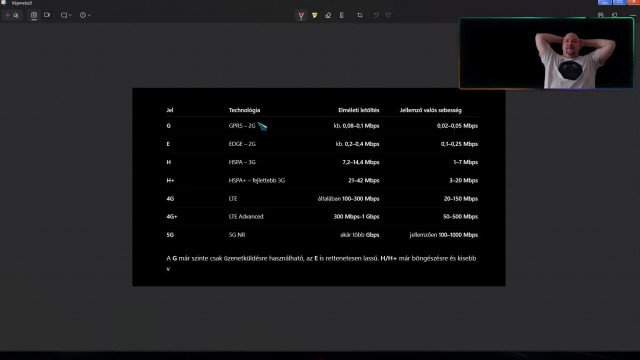The width and height of the screenshot is (640, 360).
Task: Click the webcam overlay thumbnail
Action: (547, 53)
